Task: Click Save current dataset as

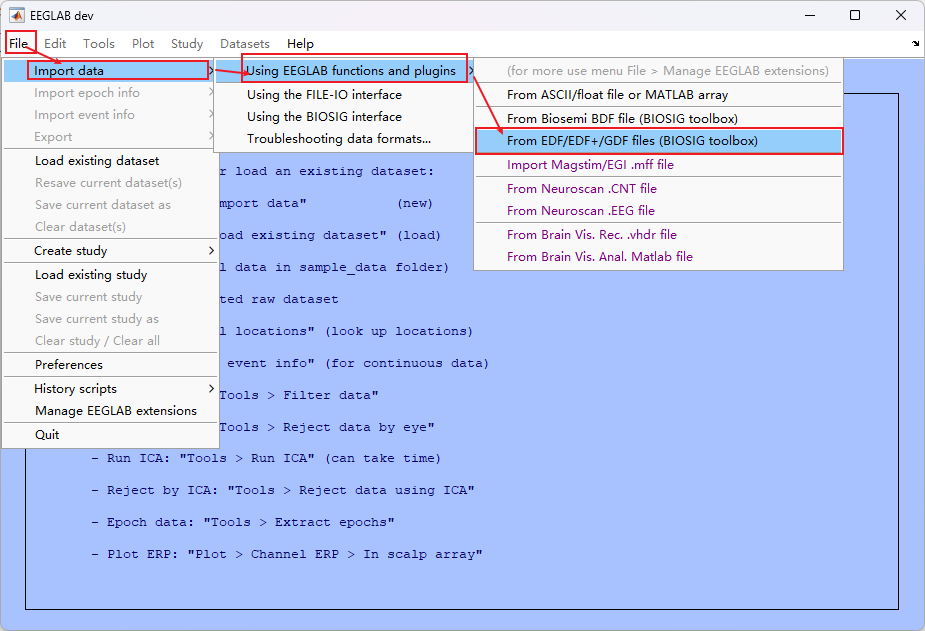Action: click(110, 205)
